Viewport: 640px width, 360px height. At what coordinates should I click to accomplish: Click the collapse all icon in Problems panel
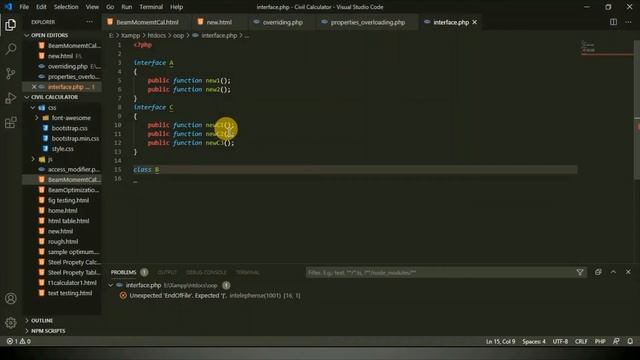(x=598, y=272)
